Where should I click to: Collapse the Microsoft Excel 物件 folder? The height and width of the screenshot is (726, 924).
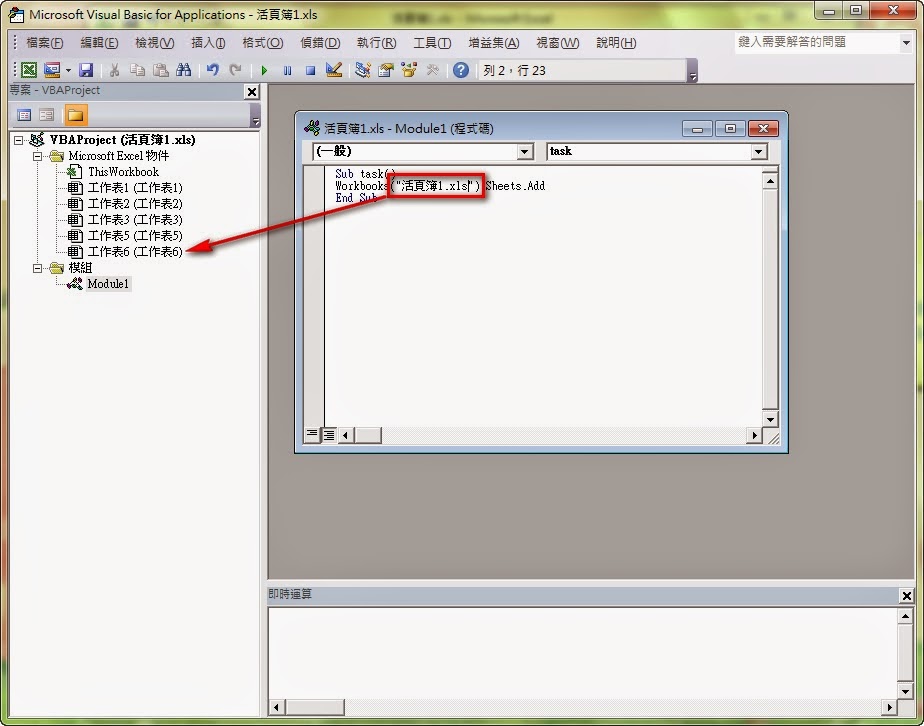[x=37, y=156]
